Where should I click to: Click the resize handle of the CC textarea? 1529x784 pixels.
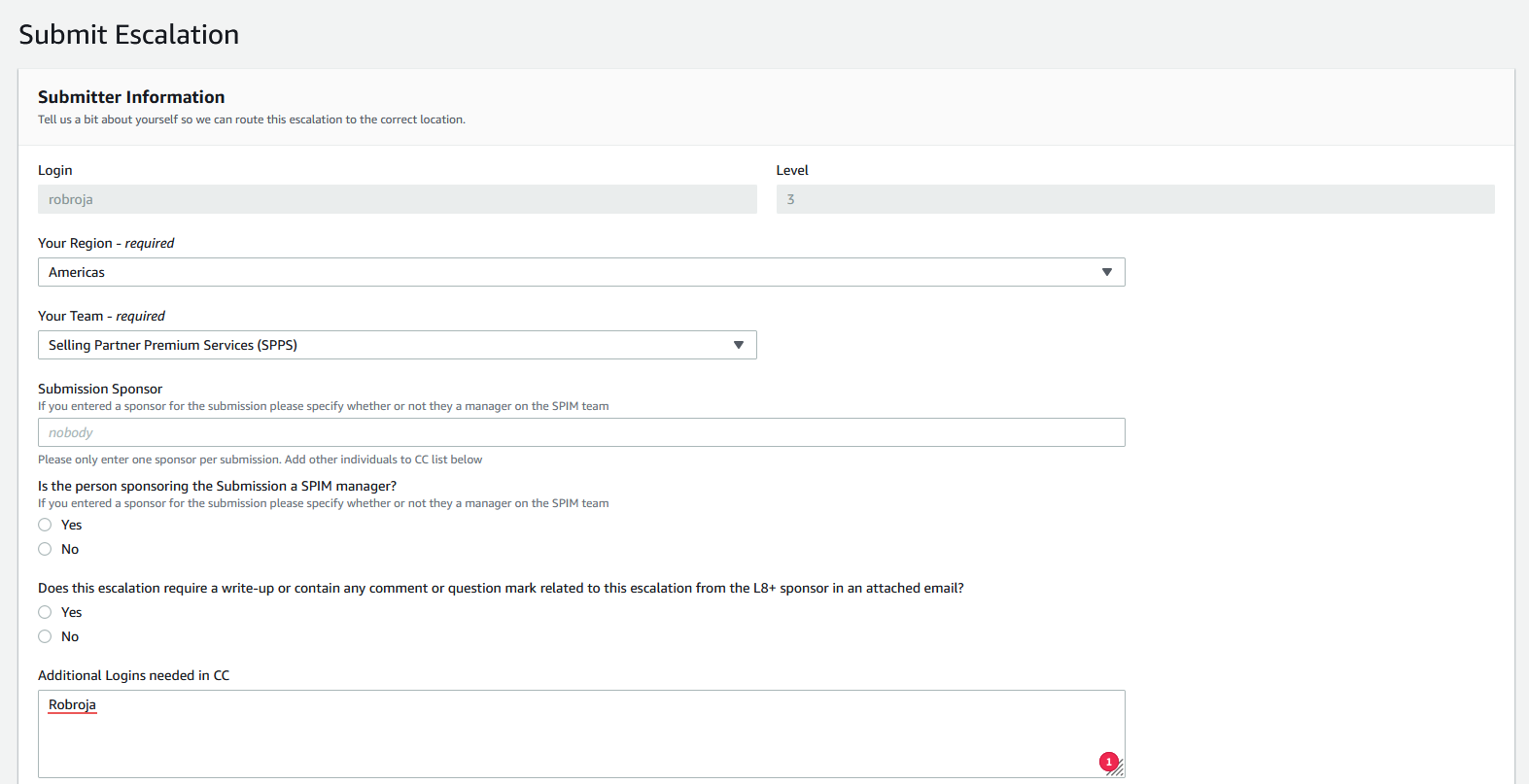click(x=1118, y=770)
